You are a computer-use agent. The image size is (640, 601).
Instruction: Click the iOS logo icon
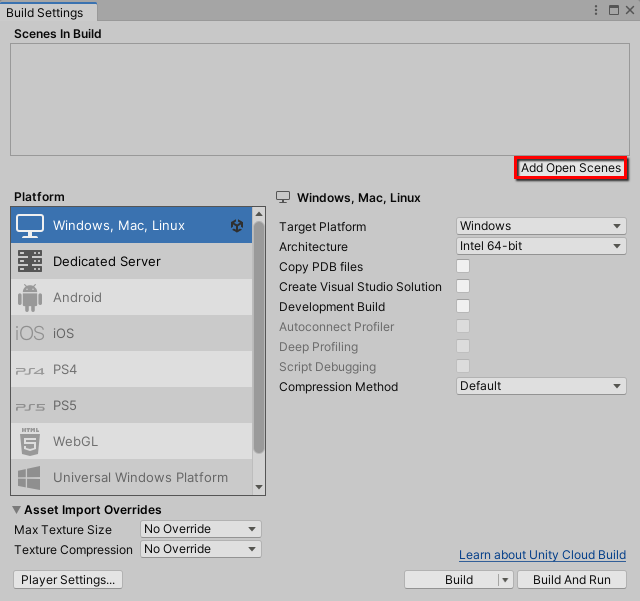tap(29, 333)
